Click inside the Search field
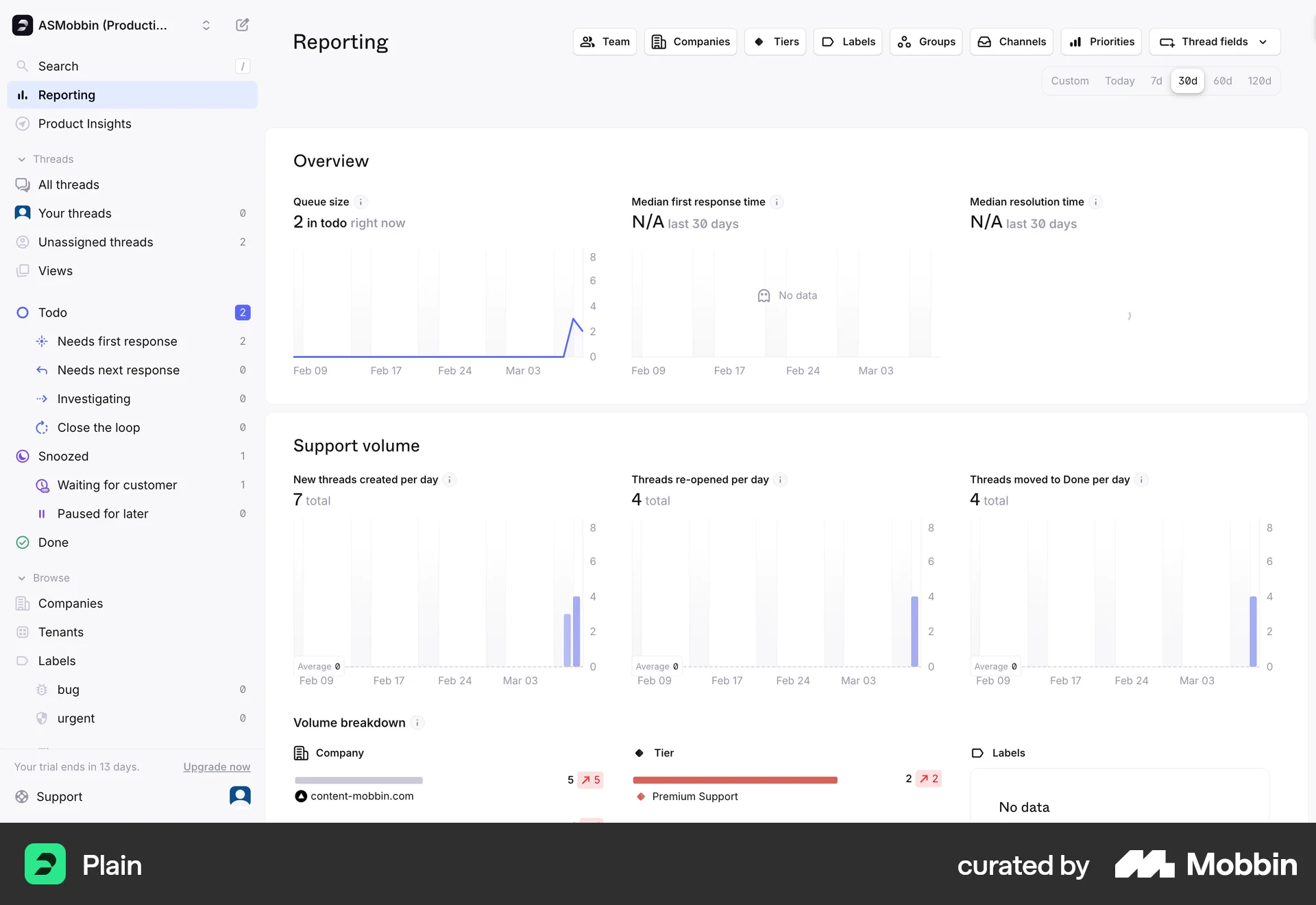Screen dimensions: 1316x905 (x=103, y=66)
